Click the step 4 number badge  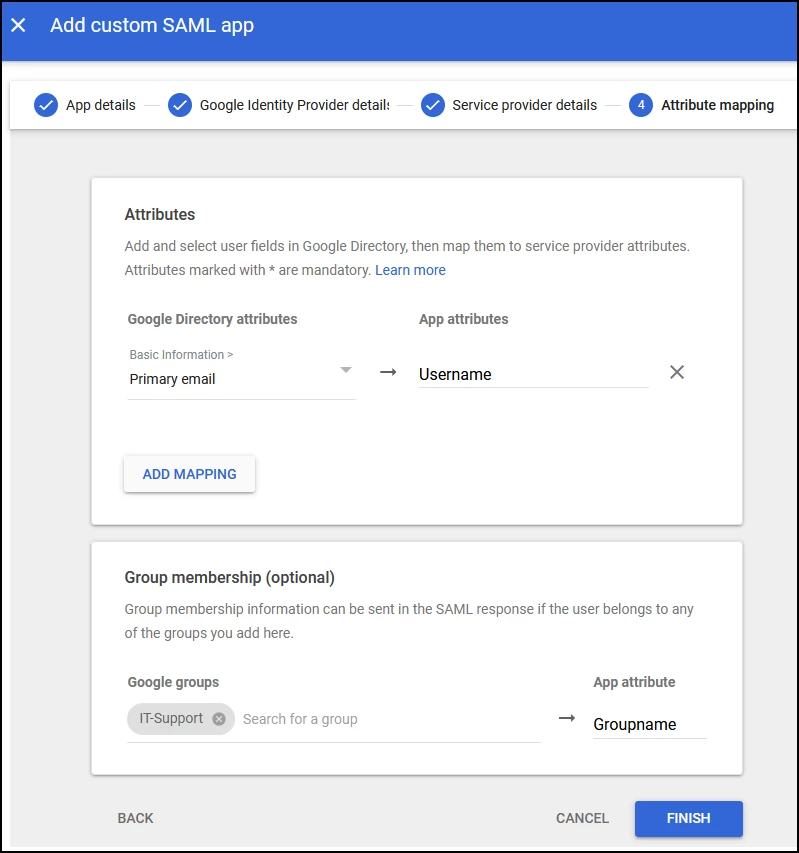click(x=641, y=105)
